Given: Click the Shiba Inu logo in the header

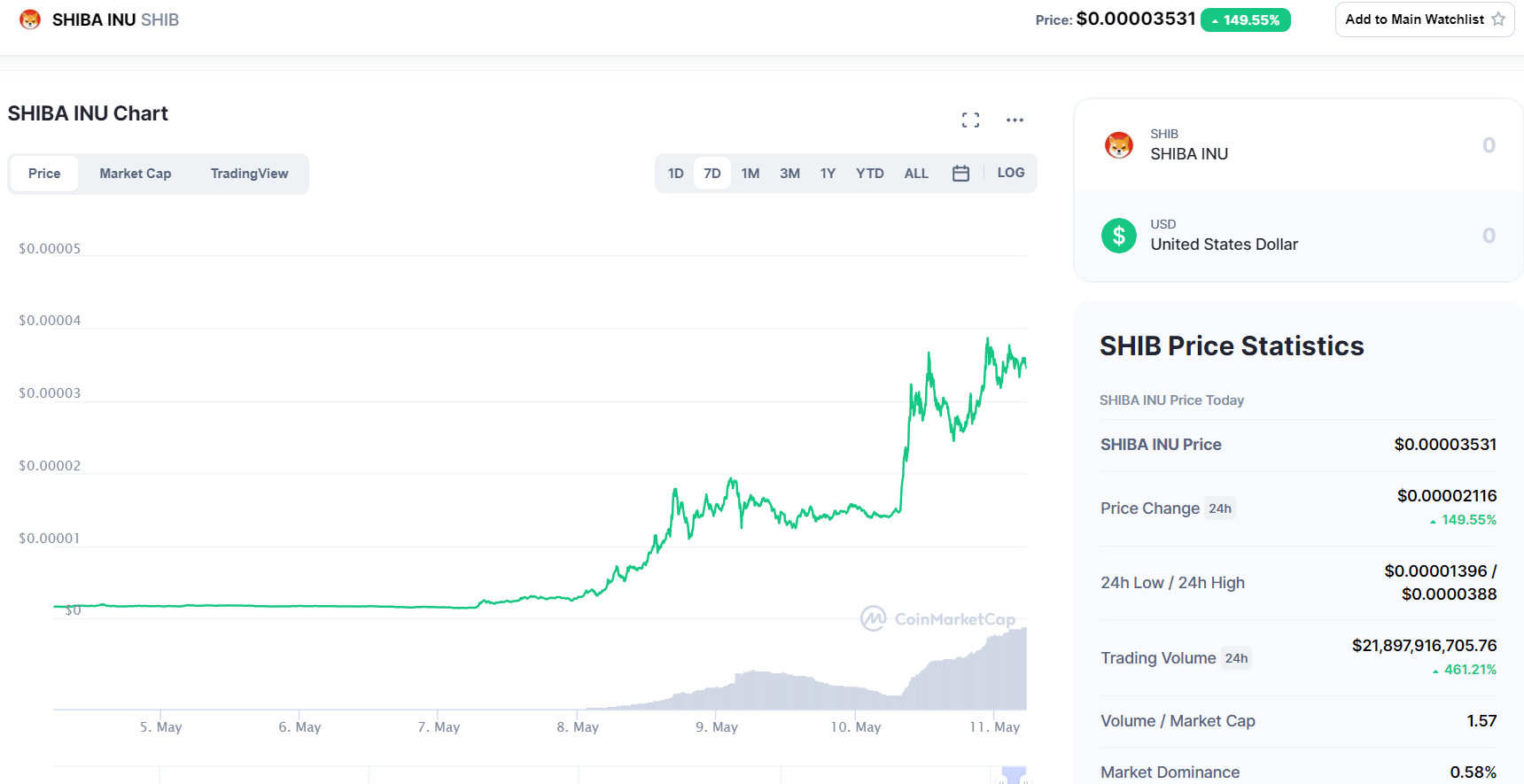Looking at the screenshot, I should click(x=29, y=19).
